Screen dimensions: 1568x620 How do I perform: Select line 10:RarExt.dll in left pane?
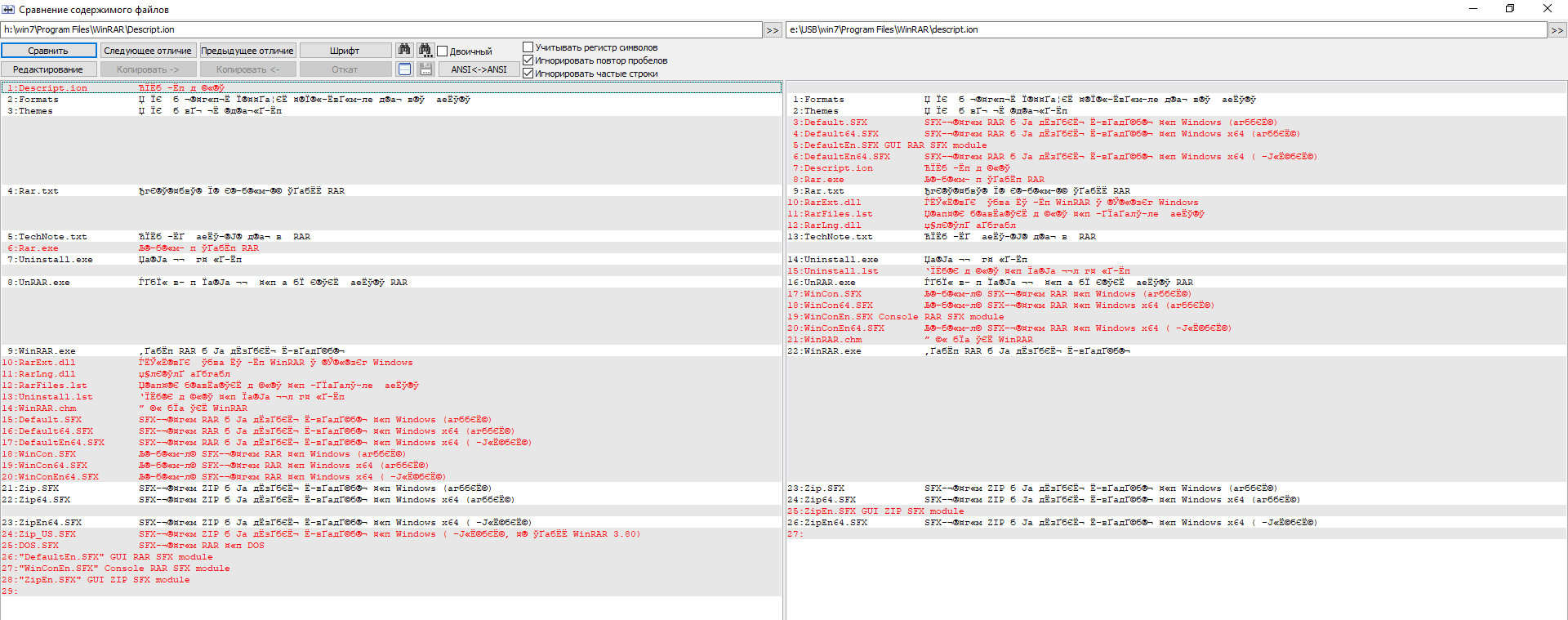tap(391, 363)
